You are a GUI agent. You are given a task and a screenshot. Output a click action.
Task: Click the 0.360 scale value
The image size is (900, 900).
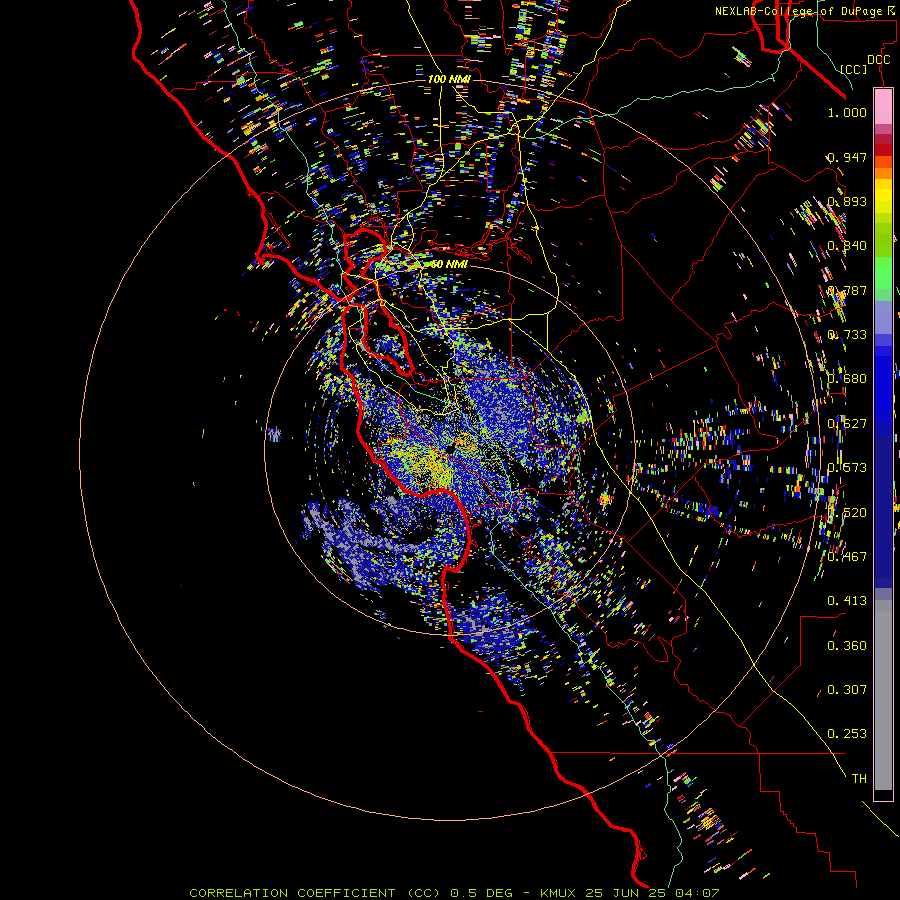[x=847, y=645]
